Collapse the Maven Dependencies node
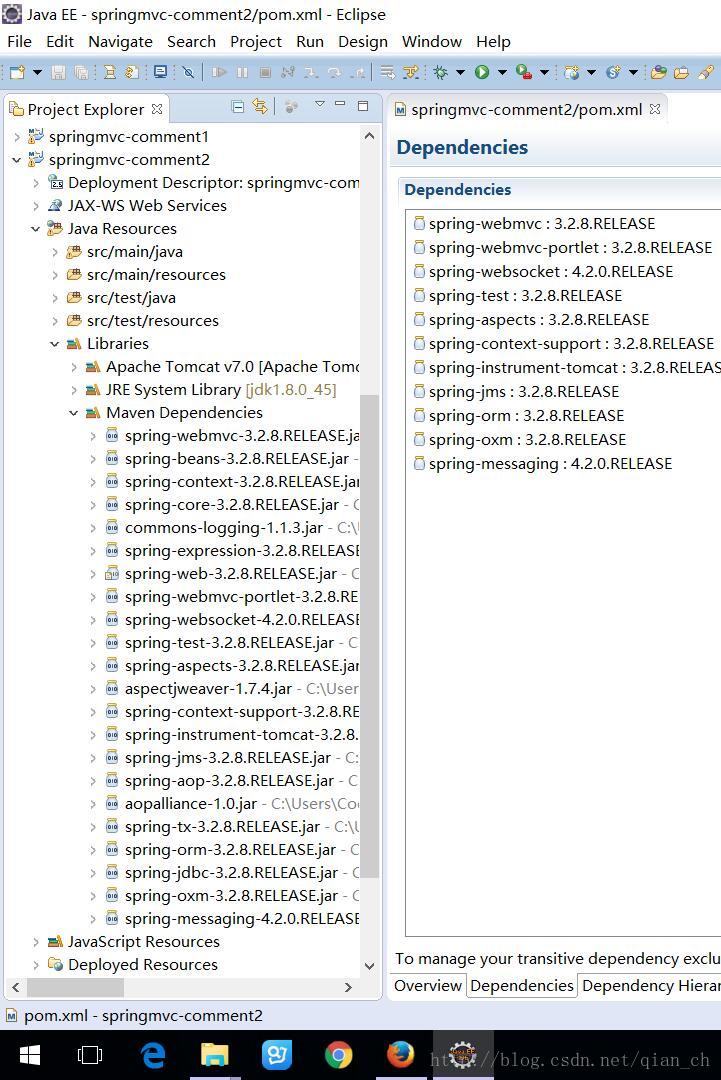 [74, 413]
